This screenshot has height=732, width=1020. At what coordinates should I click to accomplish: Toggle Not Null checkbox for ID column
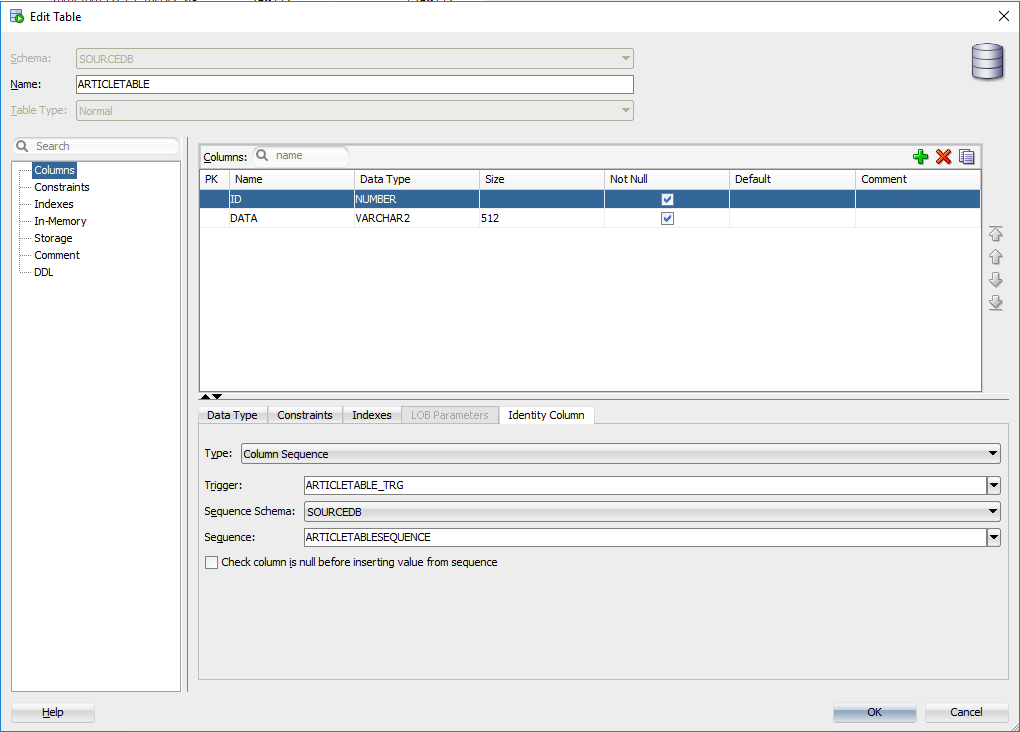tap(667, 199)
